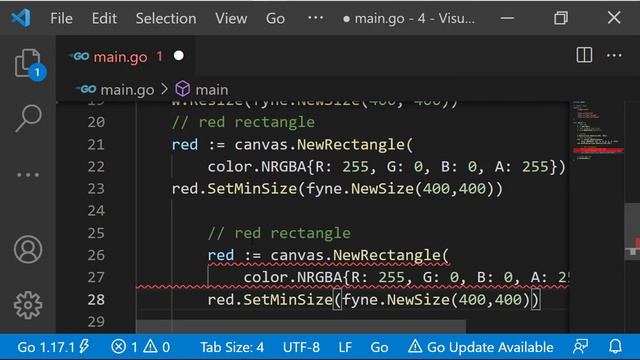Click the error count indicator in status bar
Screen dimensions: 640x360
124,347
